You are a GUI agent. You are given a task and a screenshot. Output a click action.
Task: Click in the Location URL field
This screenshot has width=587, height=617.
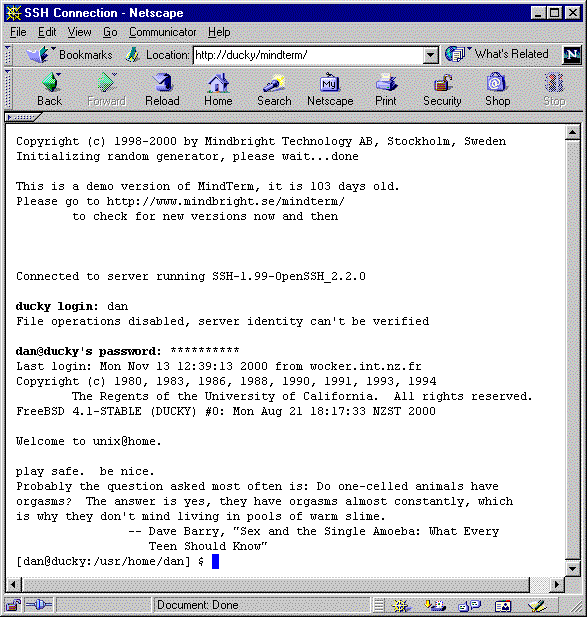click(308, 55)
